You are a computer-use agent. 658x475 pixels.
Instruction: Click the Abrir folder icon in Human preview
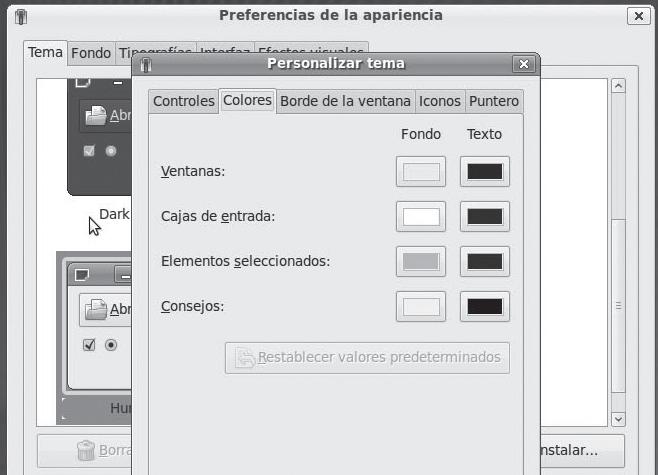96,310
